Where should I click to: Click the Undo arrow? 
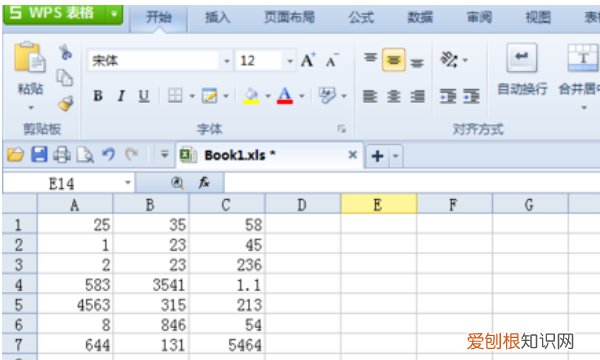pos(109,155)
